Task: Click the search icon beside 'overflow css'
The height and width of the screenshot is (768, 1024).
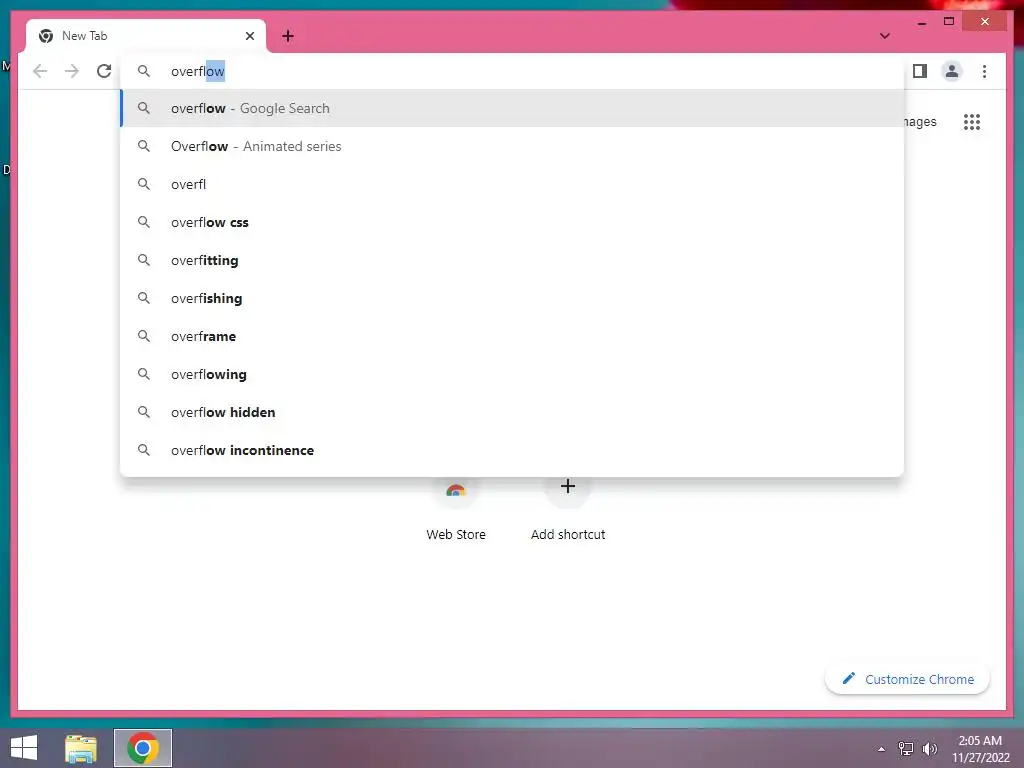Action: click(144, 222)
